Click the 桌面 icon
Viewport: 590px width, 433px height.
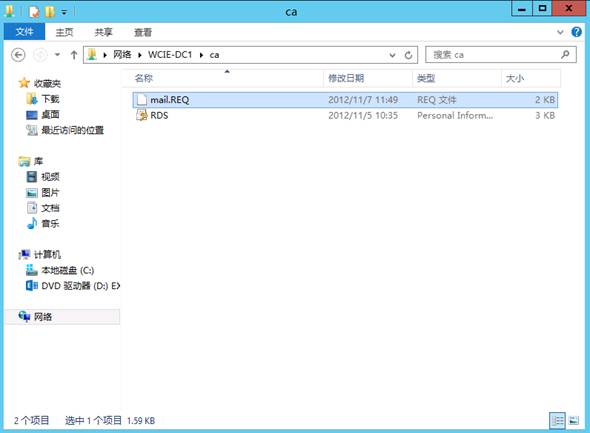pos(32,115)
